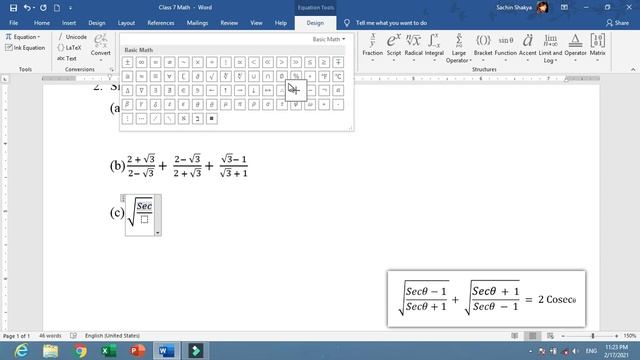
Task: Insert the for-all symbol
Action: 169,76
